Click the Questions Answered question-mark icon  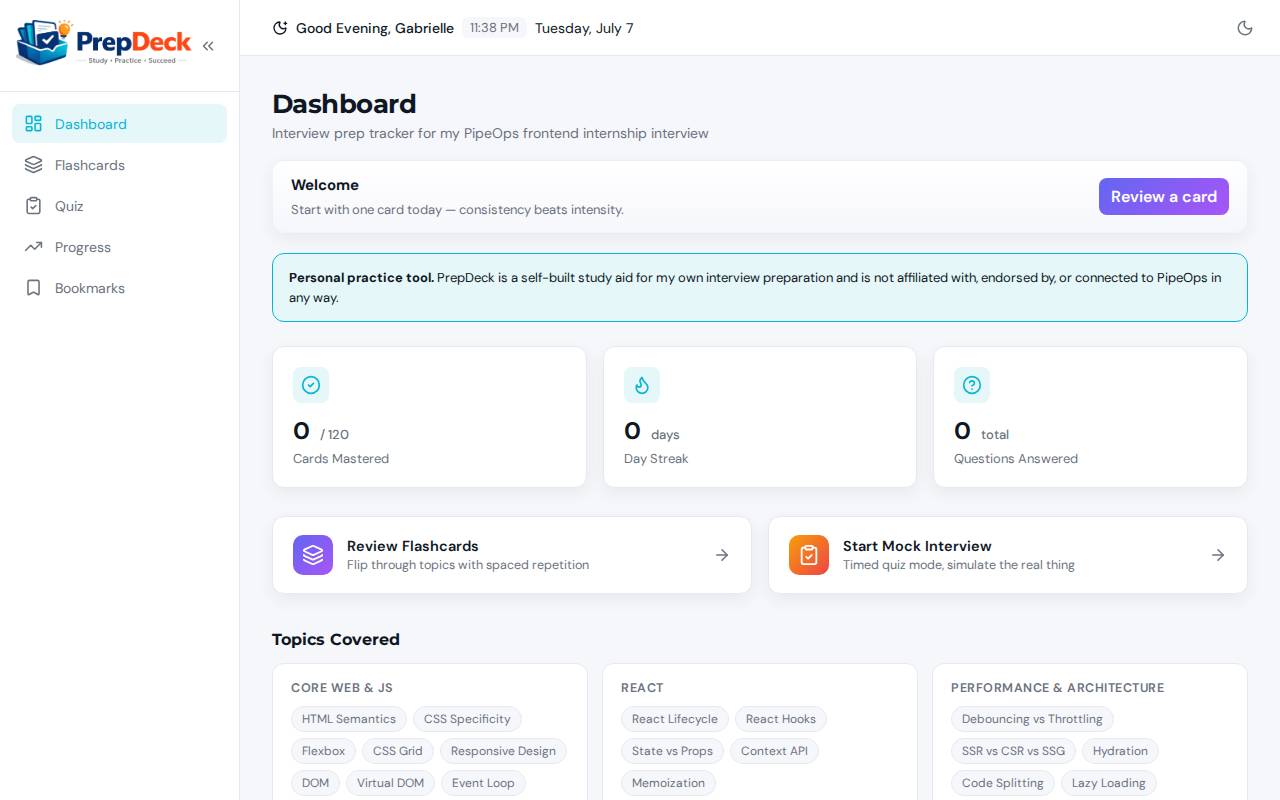(972, 385)
